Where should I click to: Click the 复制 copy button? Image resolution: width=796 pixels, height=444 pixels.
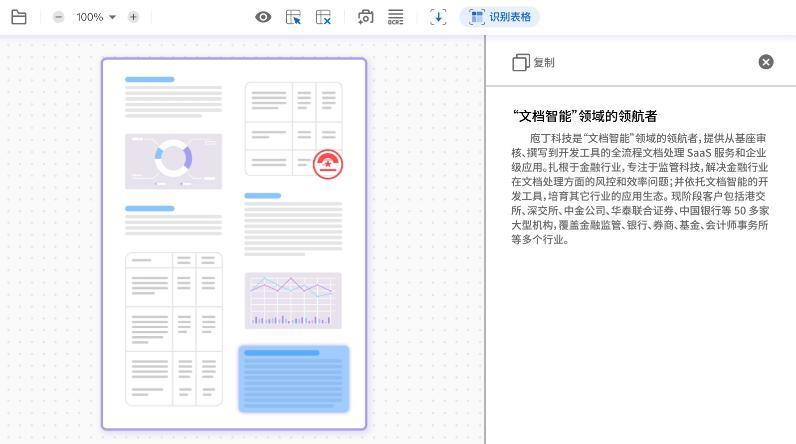tap(534, 62)
